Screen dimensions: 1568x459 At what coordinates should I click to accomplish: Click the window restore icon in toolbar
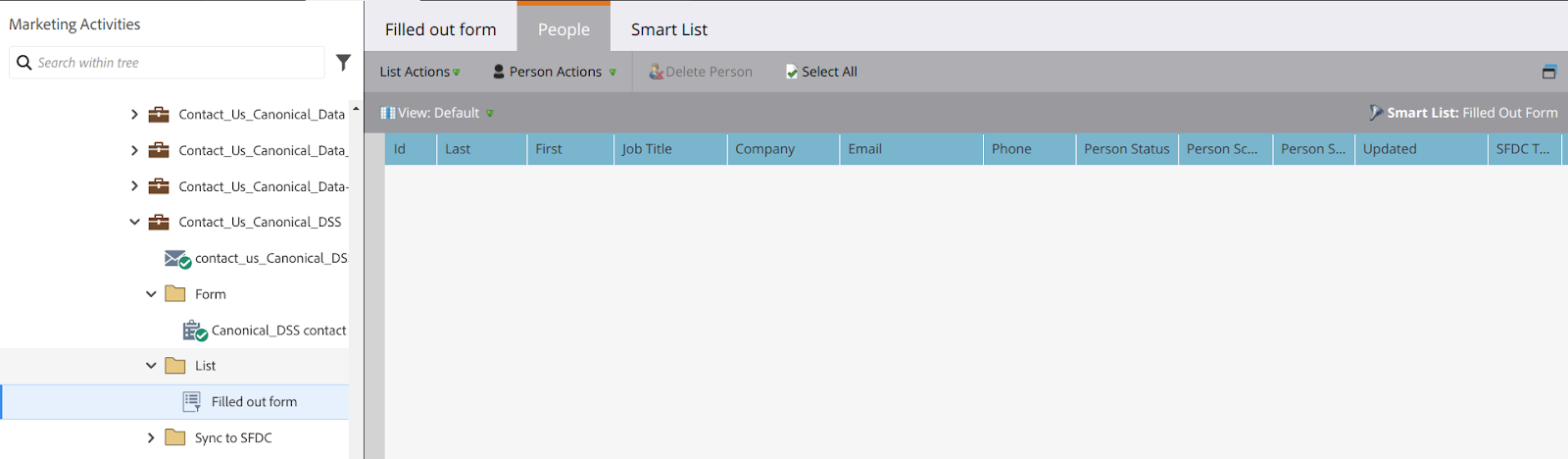click(1548, 72)
